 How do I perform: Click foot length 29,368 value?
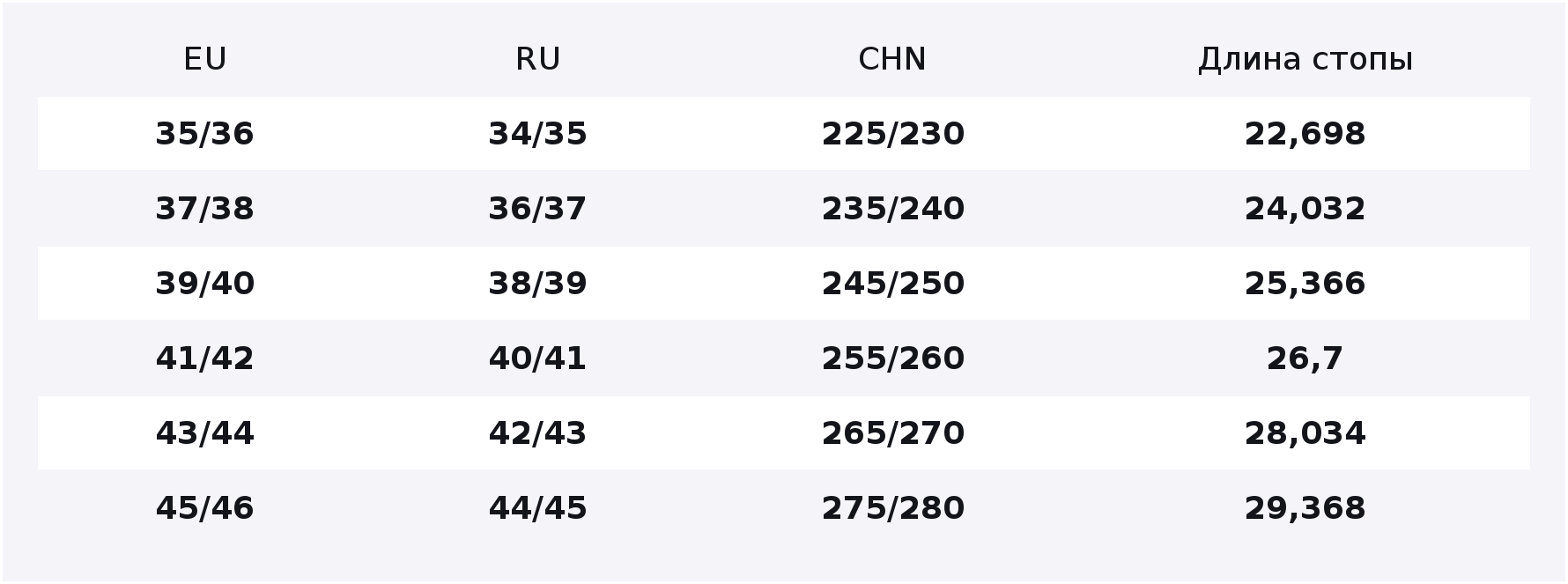(1305, 508)
